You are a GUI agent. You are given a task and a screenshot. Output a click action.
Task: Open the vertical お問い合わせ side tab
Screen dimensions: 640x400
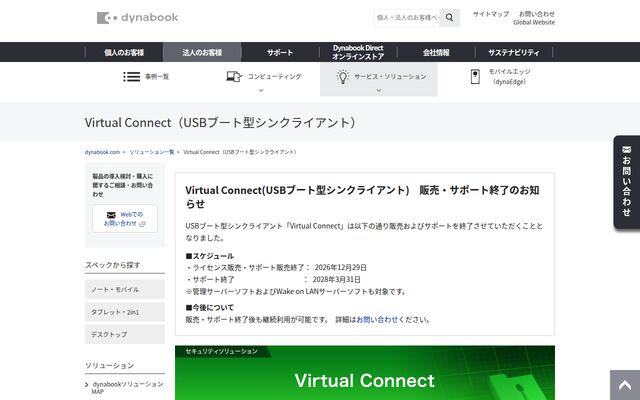pos(627,182)
